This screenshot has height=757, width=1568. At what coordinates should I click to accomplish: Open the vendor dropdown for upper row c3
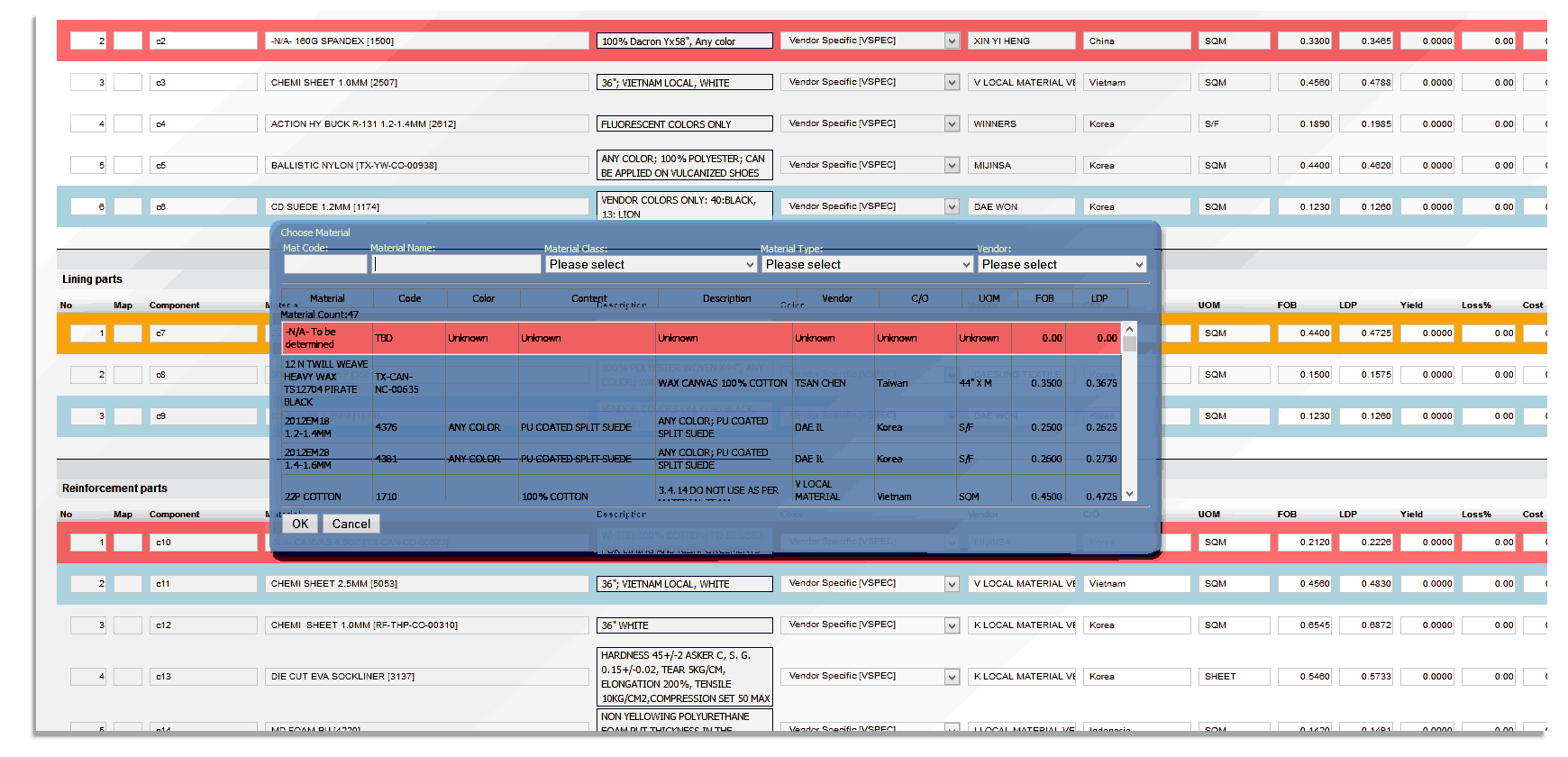pos(952,82)
